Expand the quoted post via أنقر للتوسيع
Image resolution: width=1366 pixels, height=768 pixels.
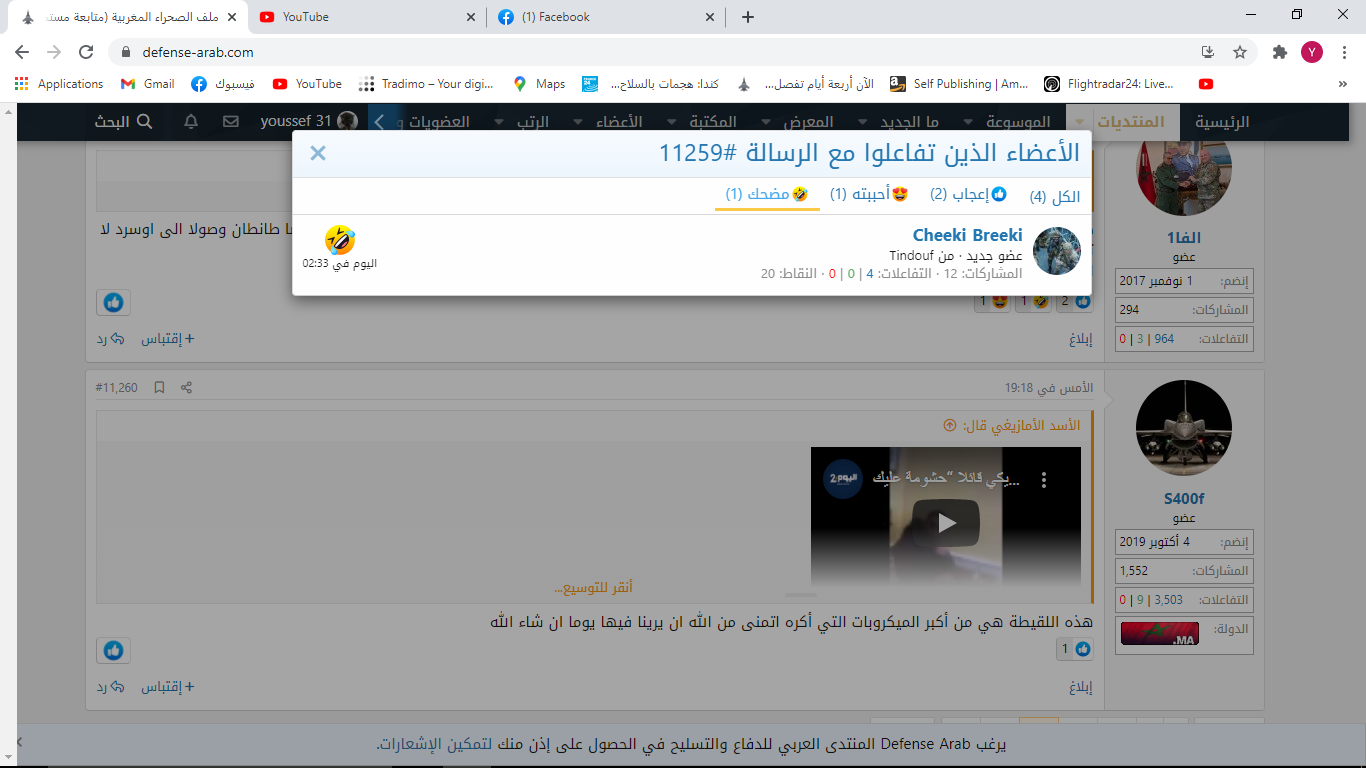(x=594, y=587)
